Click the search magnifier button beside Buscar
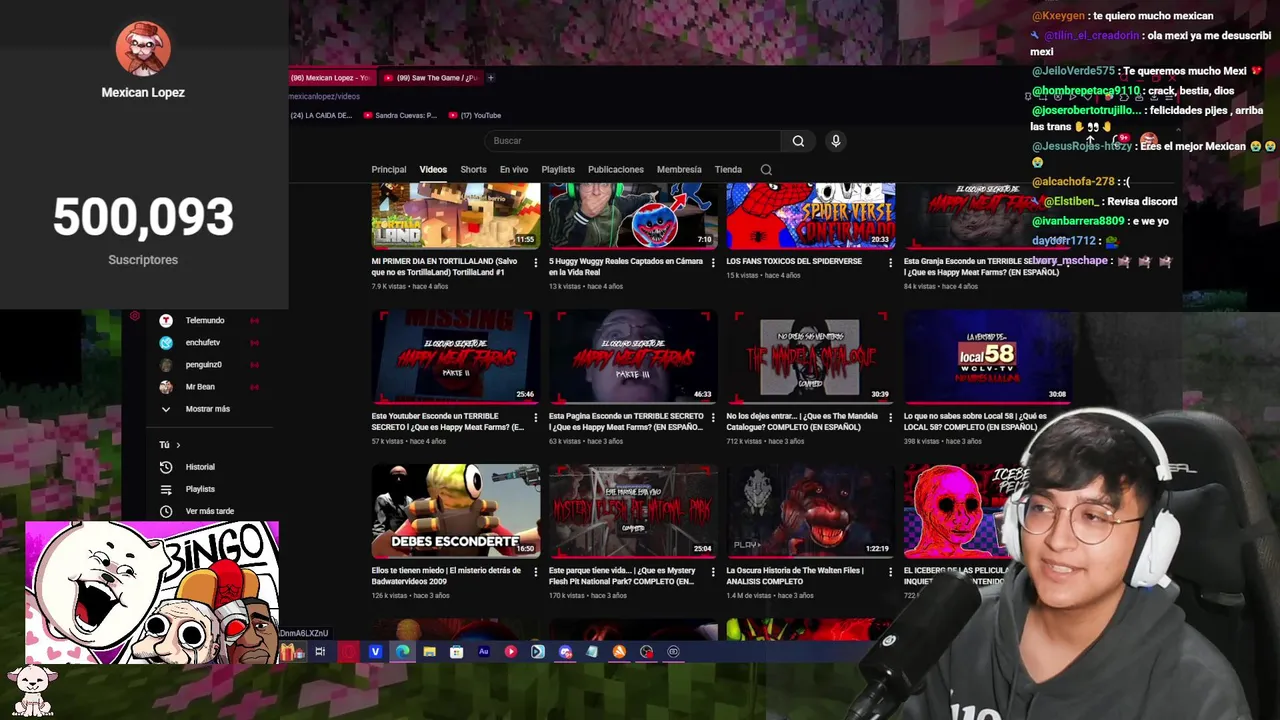This screenshot has width=1280, height=720. pyautogui.click(x=798, y=141)
